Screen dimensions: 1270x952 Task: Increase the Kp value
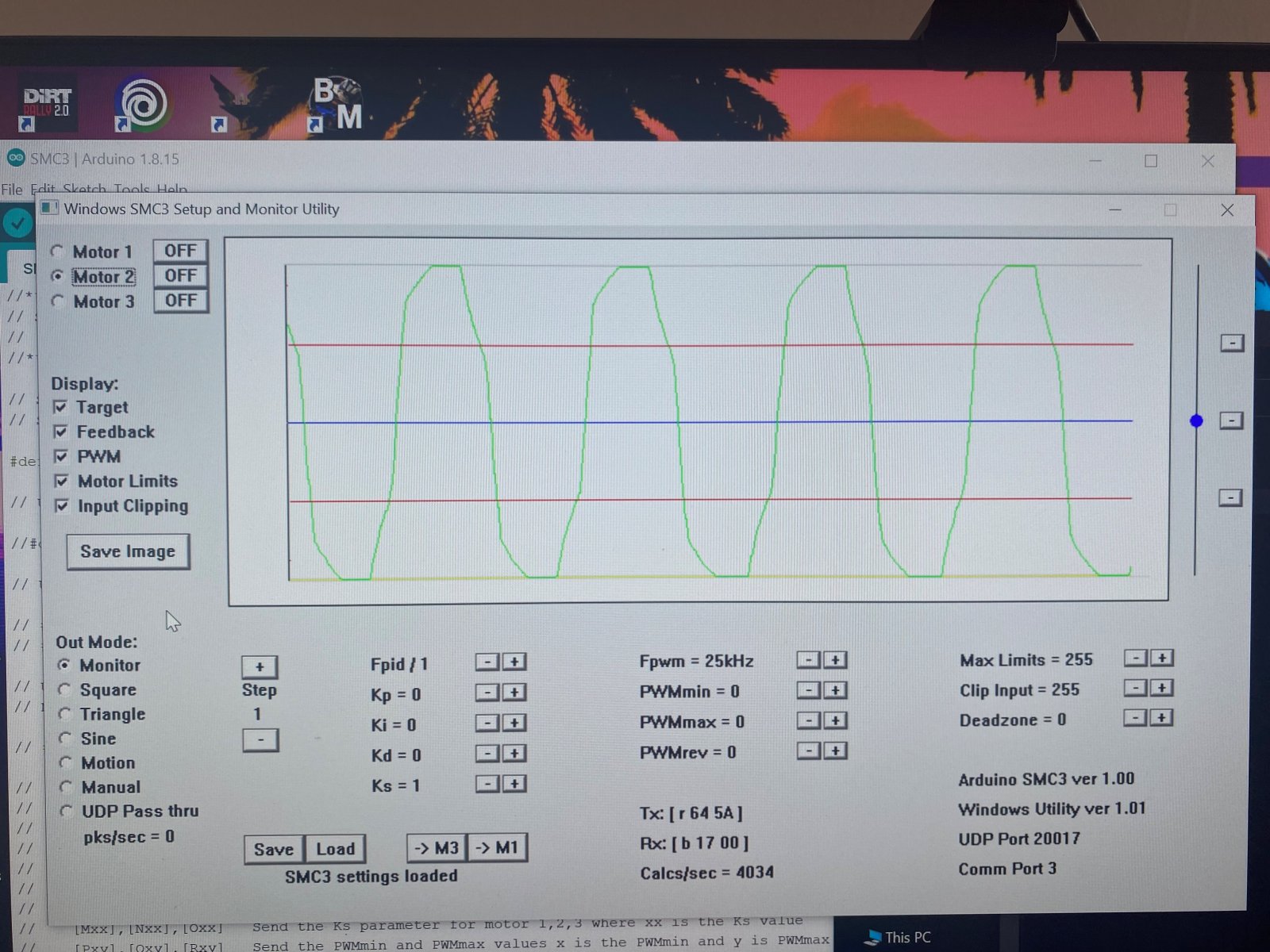click(x=514, y=693)
